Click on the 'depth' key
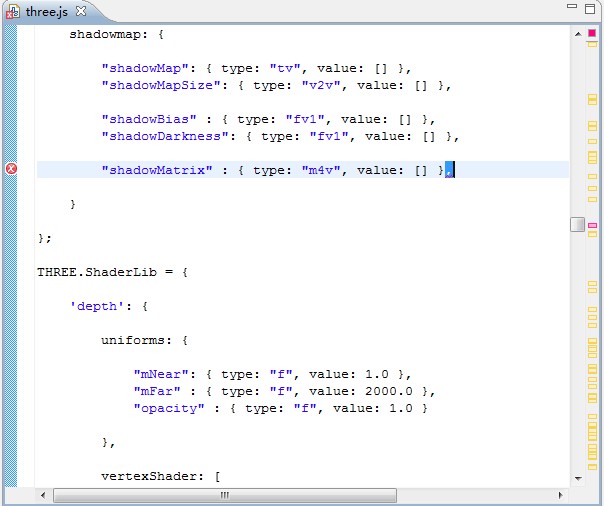The width and height of the screenshot is (604, 506). [x=97, y=306]
